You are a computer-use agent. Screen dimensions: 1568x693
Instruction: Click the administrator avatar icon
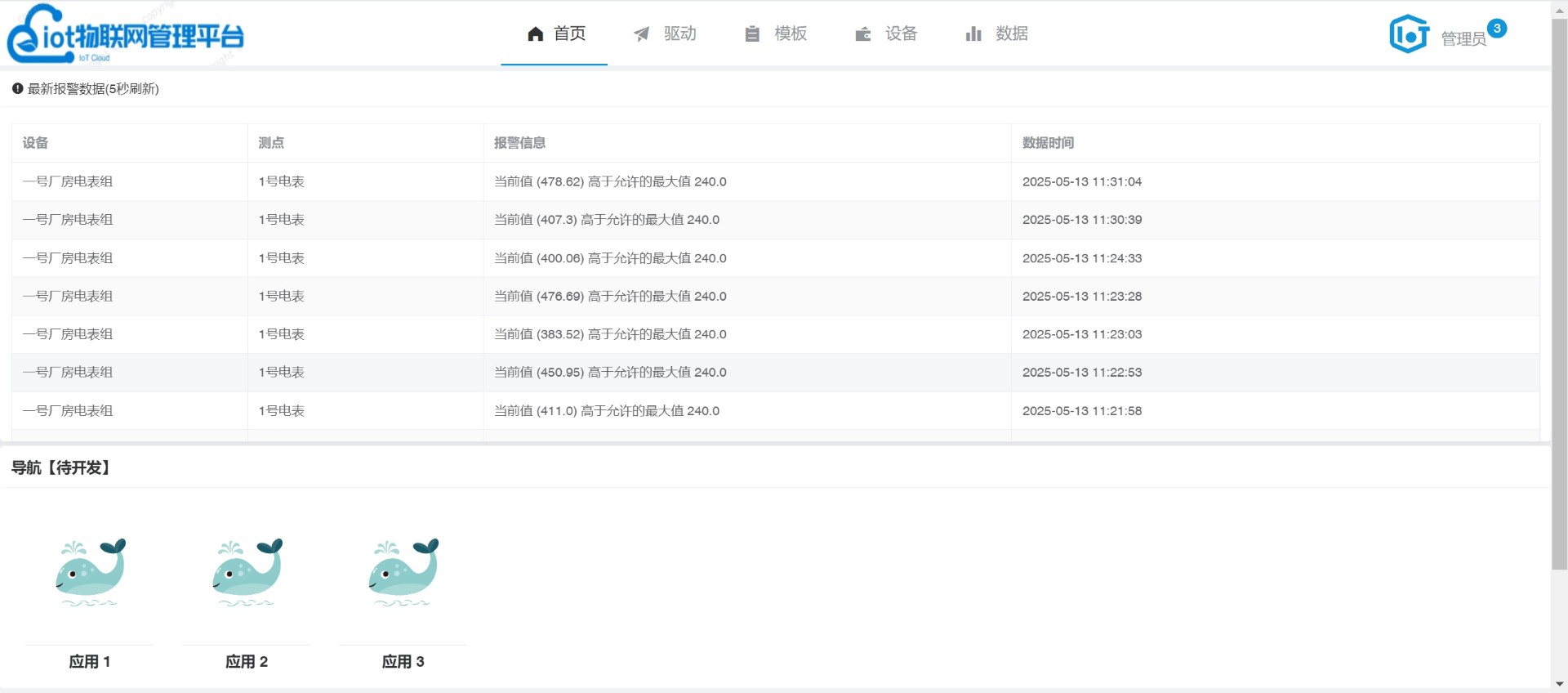(1409, 34)
